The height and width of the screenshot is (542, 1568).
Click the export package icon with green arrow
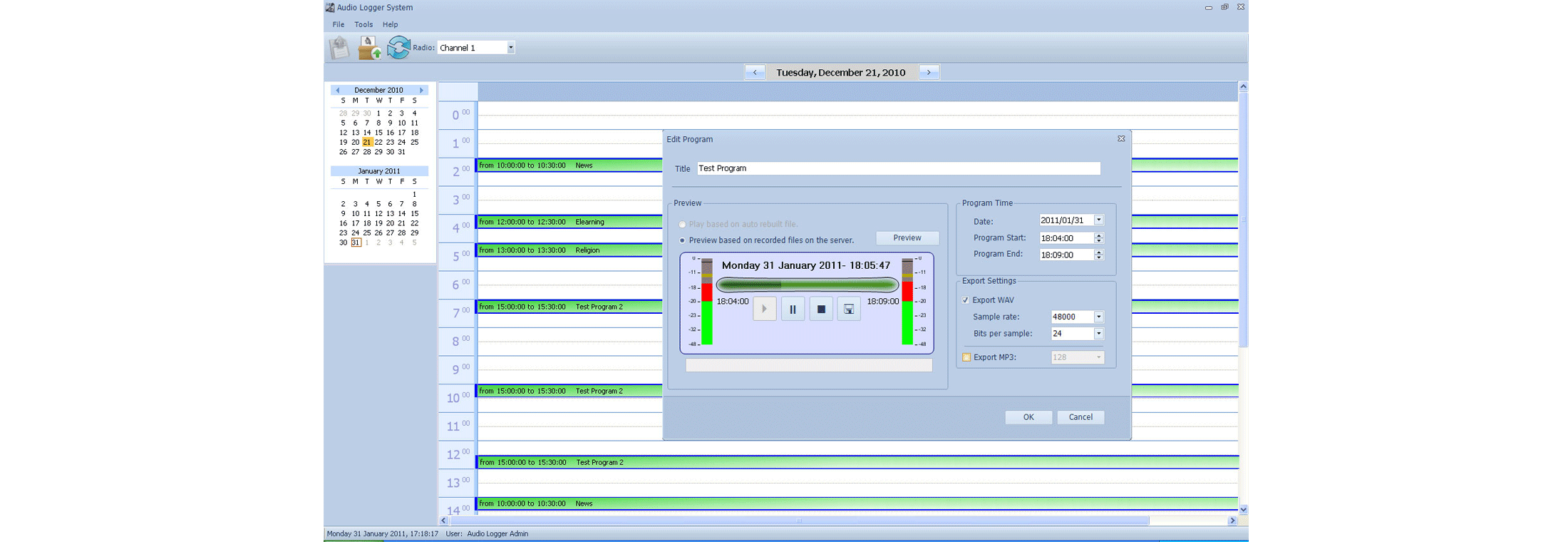pyautogui.click(x=369, y=48)
